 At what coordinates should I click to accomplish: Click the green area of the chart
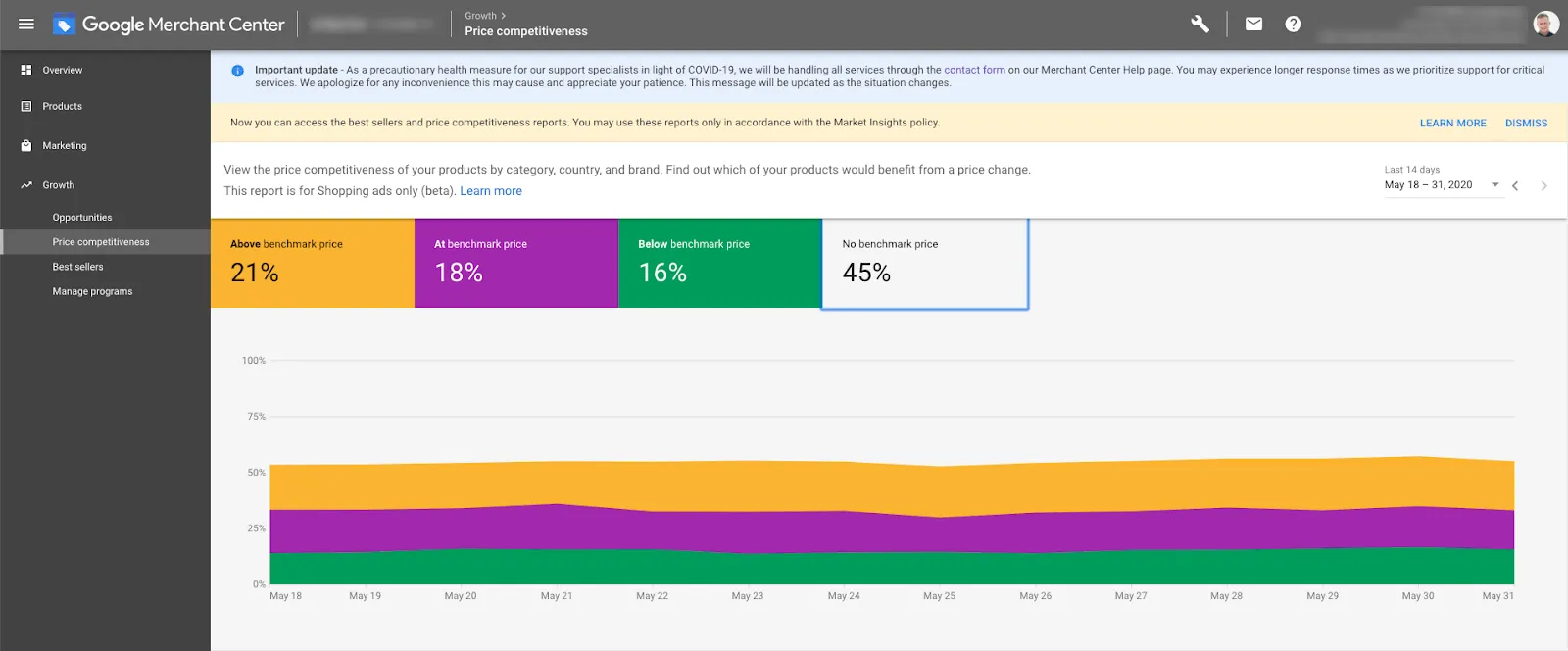(x=892, y=569)
